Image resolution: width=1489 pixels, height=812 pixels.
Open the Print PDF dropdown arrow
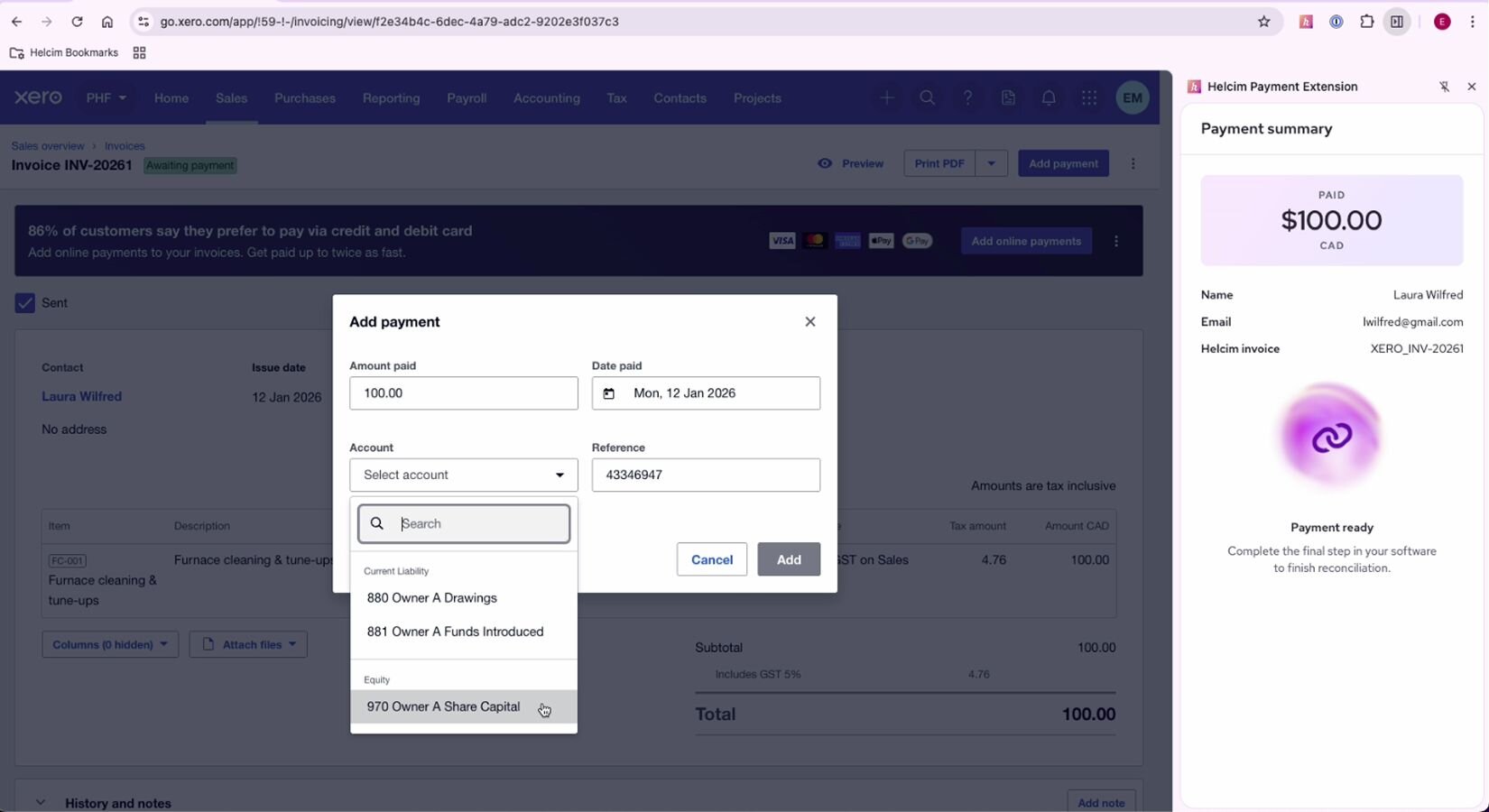click(x=991, y=163)
